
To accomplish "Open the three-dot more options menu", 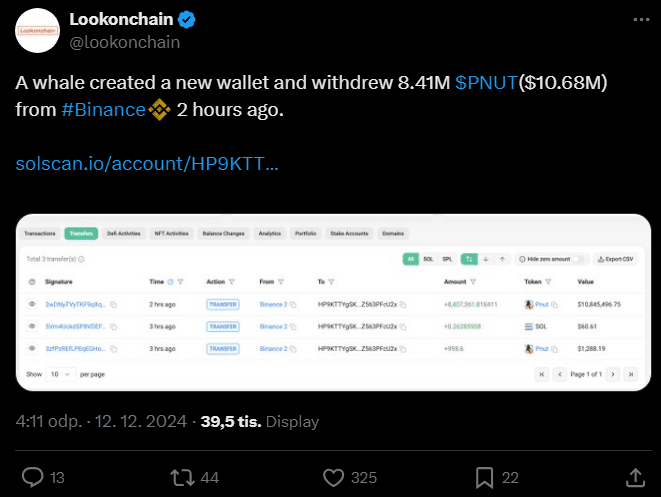I will pos(640,20).
